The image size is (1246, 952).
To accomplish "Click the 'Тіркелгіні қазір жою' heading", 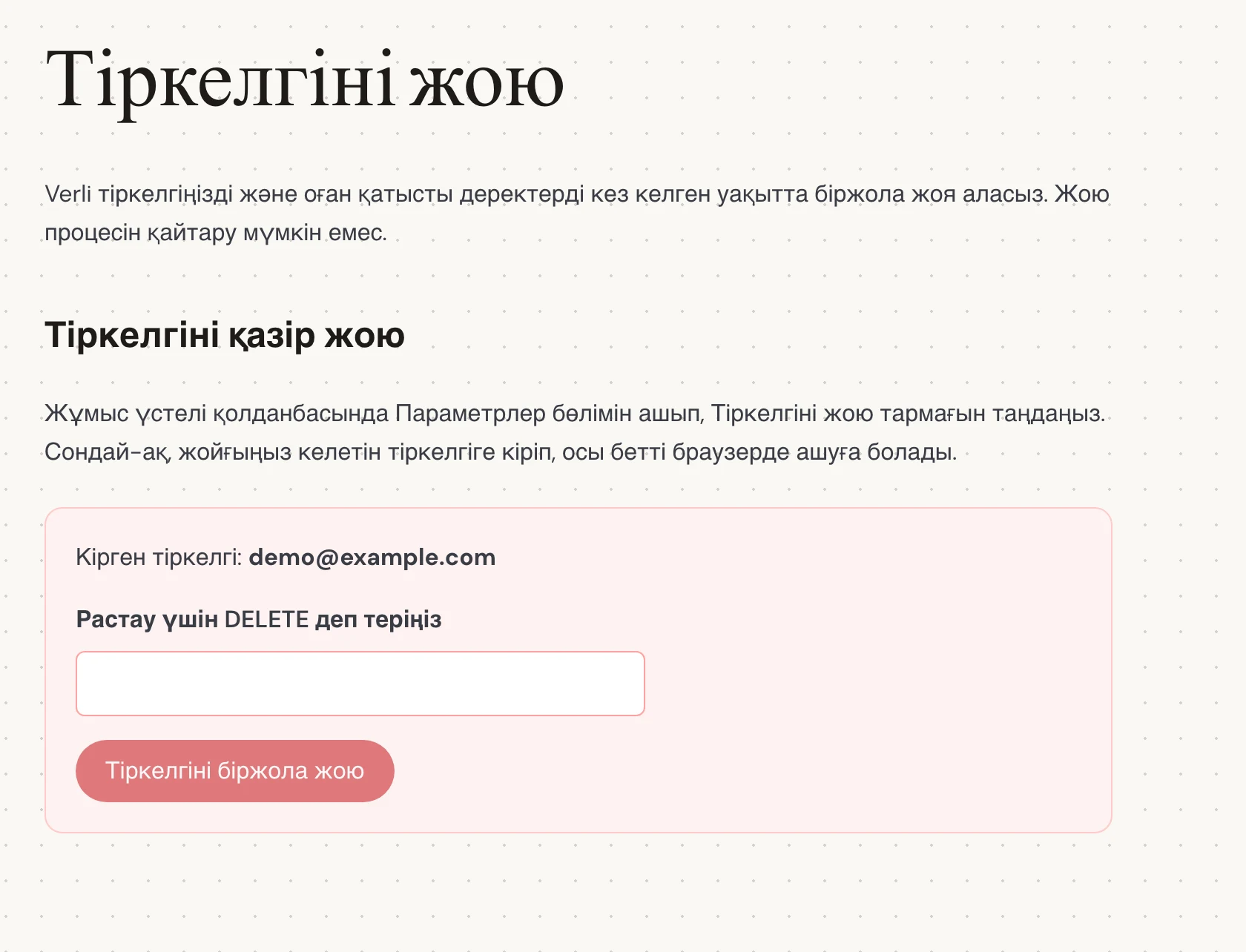I will (x=225, y=334).
